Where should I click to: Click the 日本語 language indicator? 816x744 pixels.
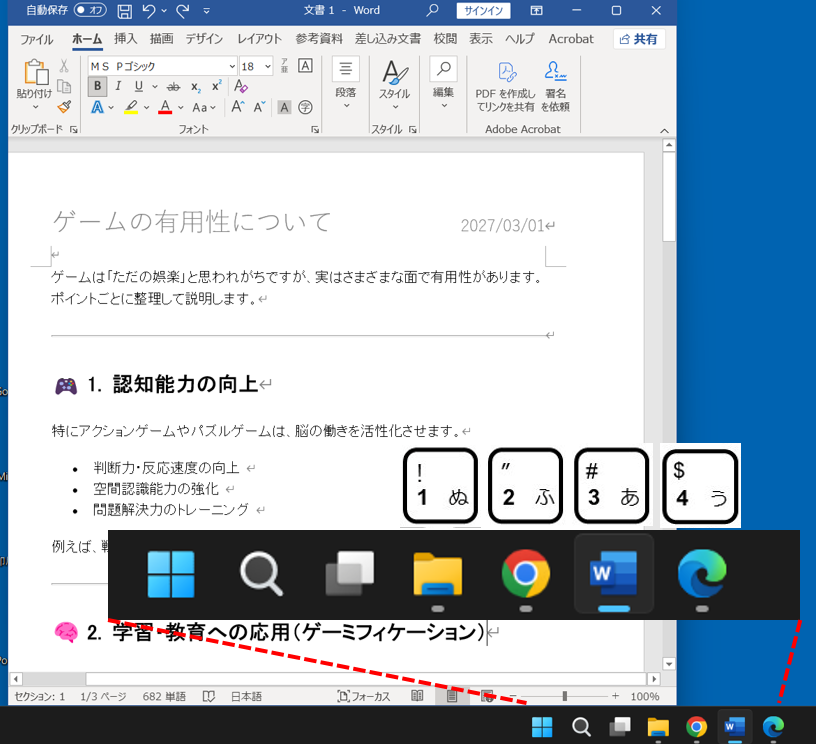point(246,696)
